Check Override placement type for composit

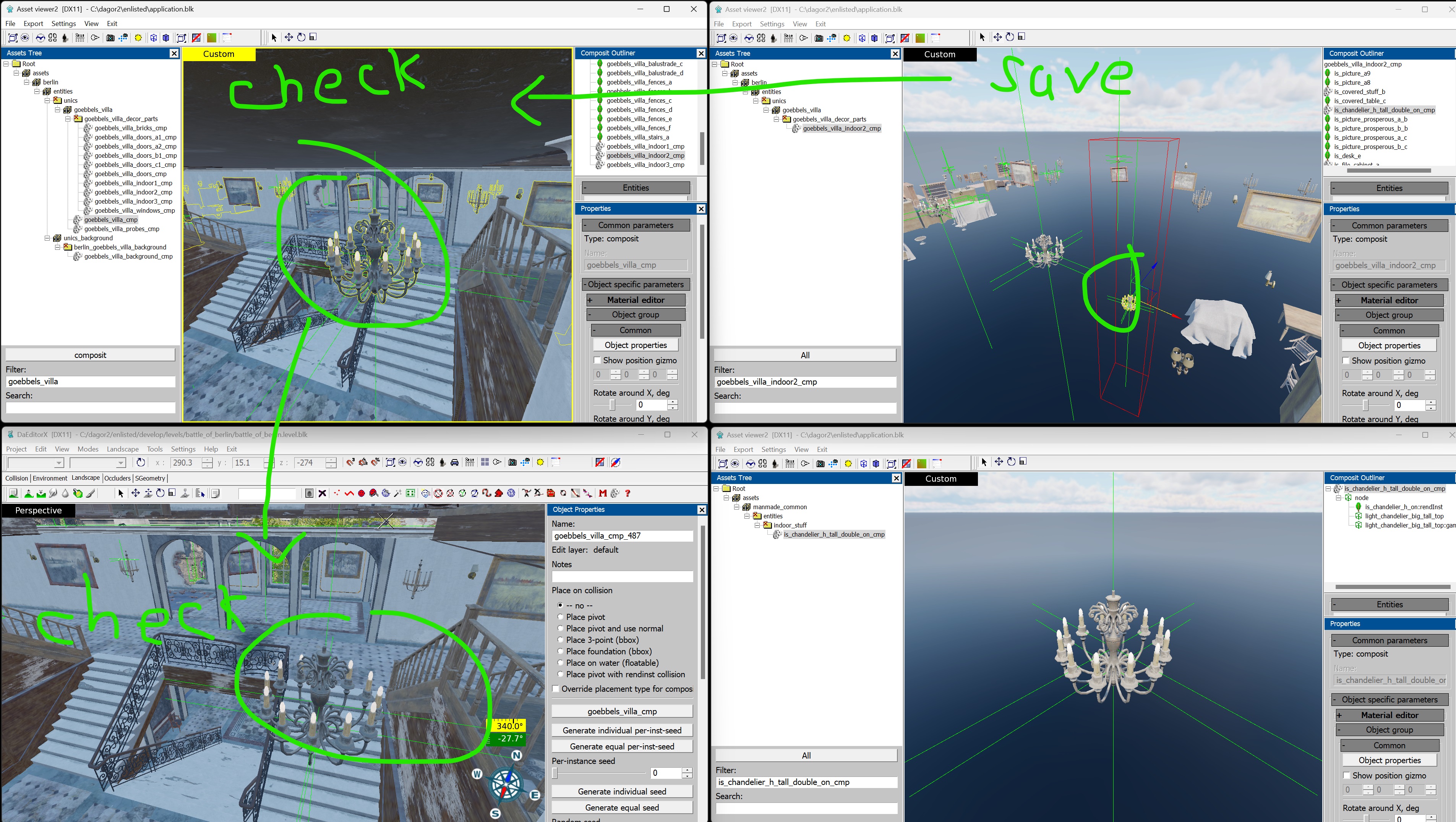pos(556,689)
